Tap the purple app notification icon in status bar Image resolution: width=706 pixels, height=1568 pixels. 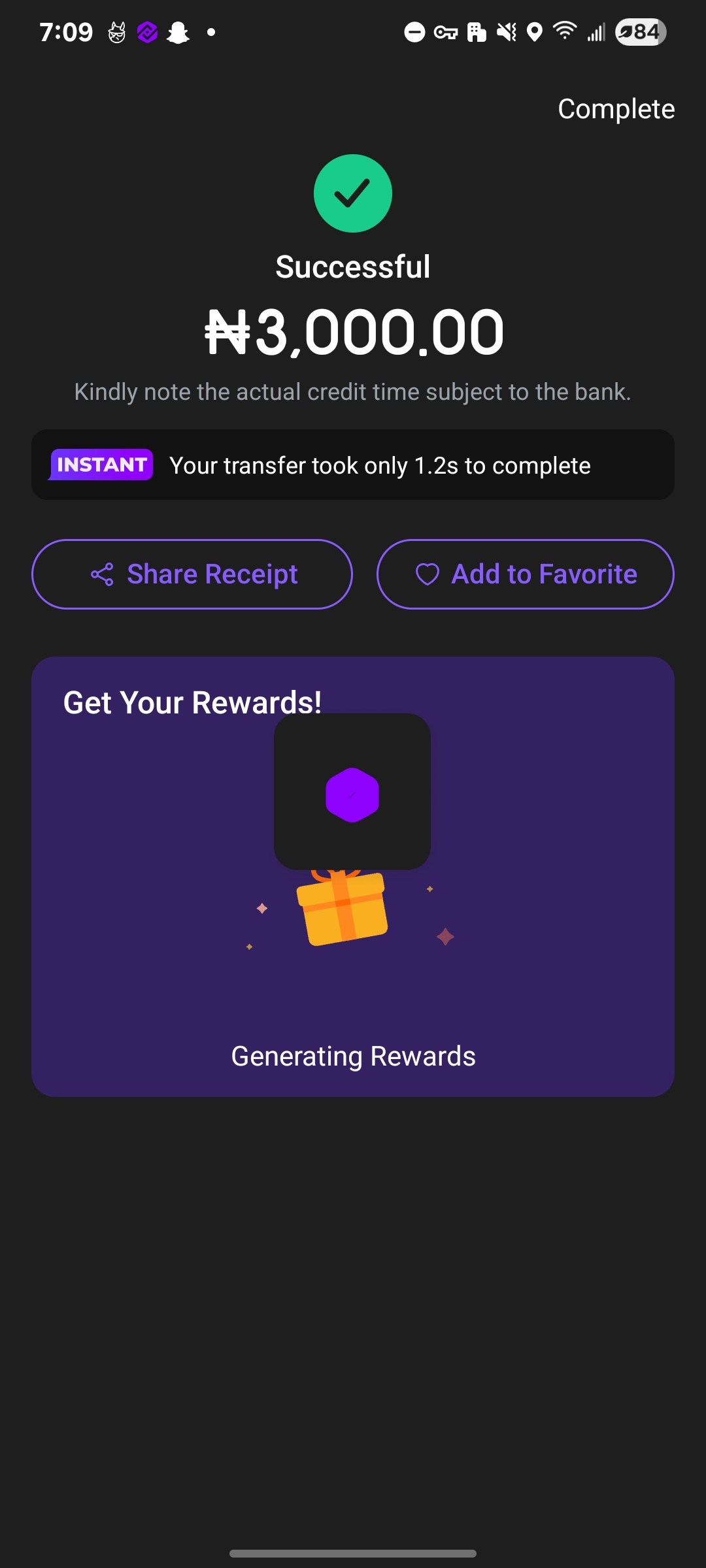click(148, 32)
